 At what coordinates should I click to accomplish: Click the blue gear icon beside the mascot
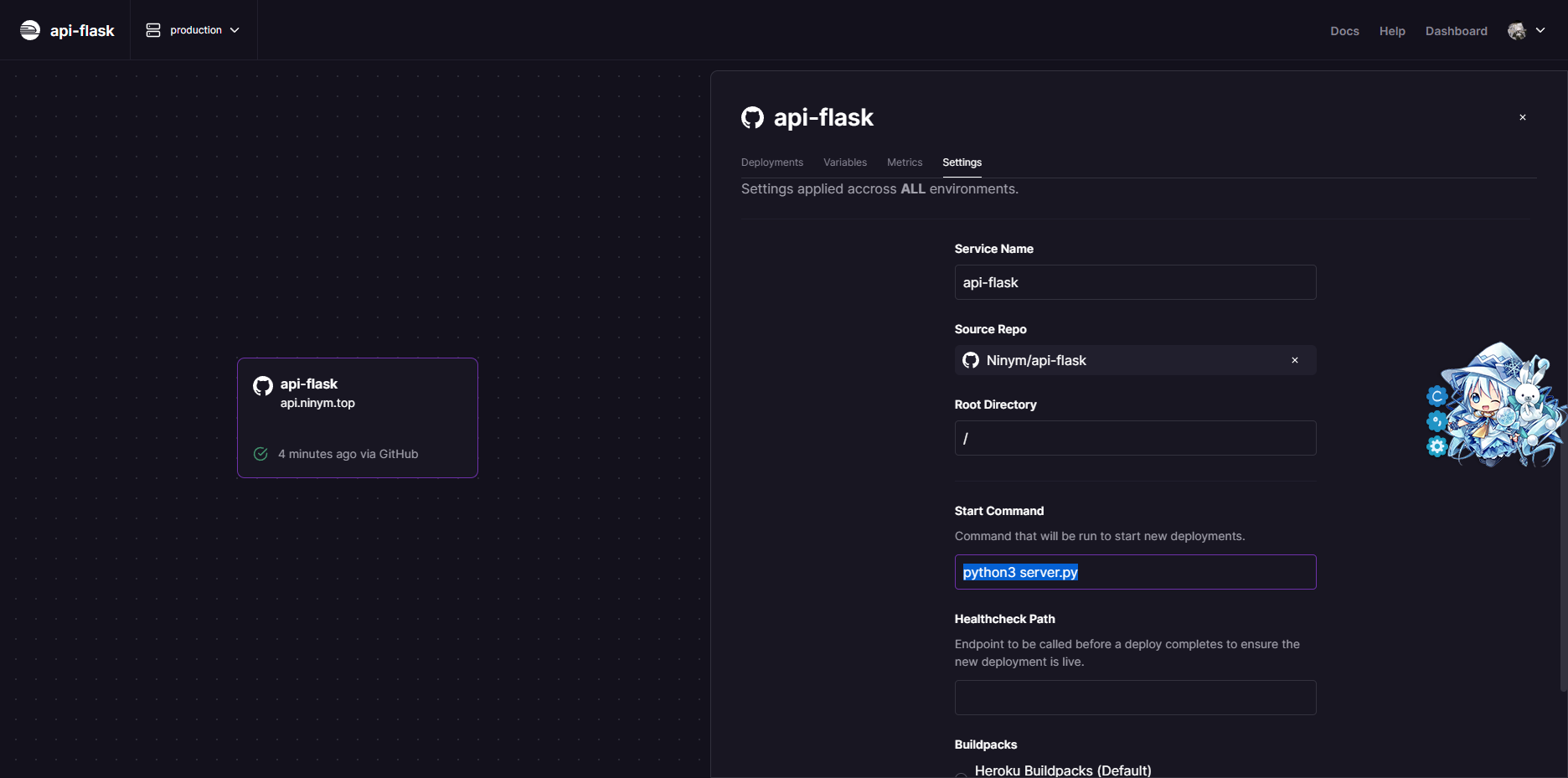1437,446
